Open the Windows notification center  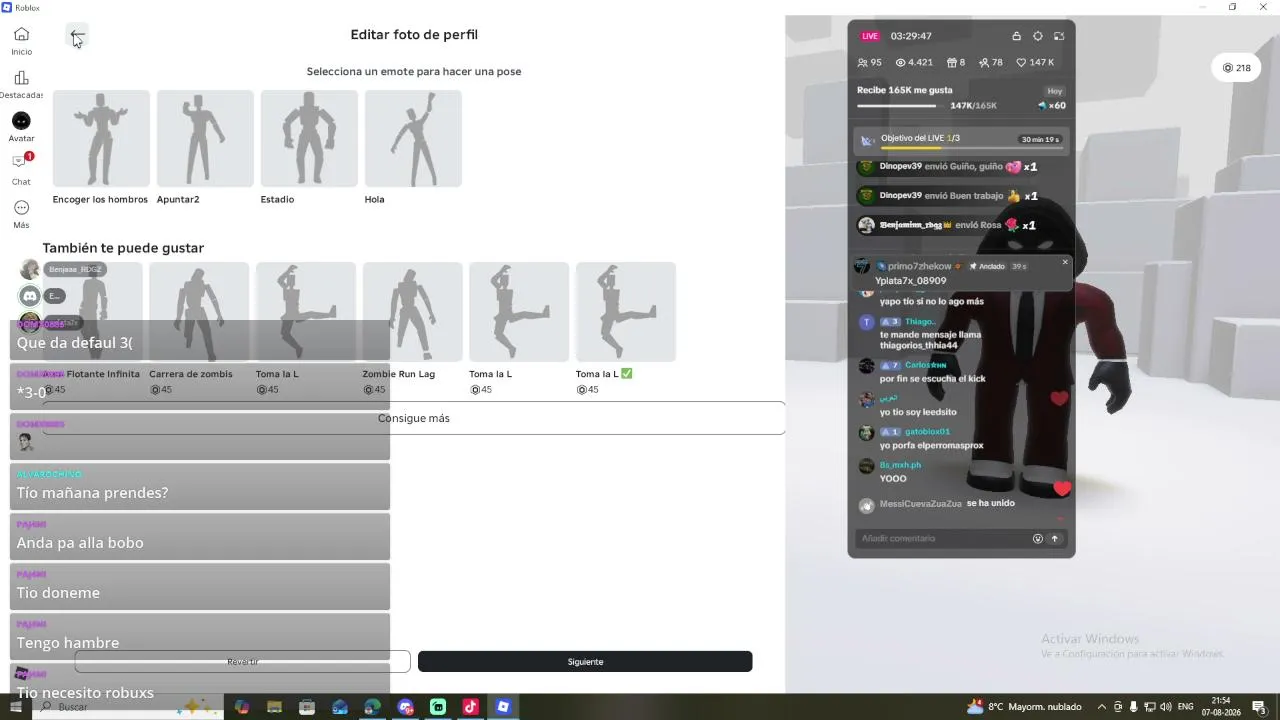1259,707
